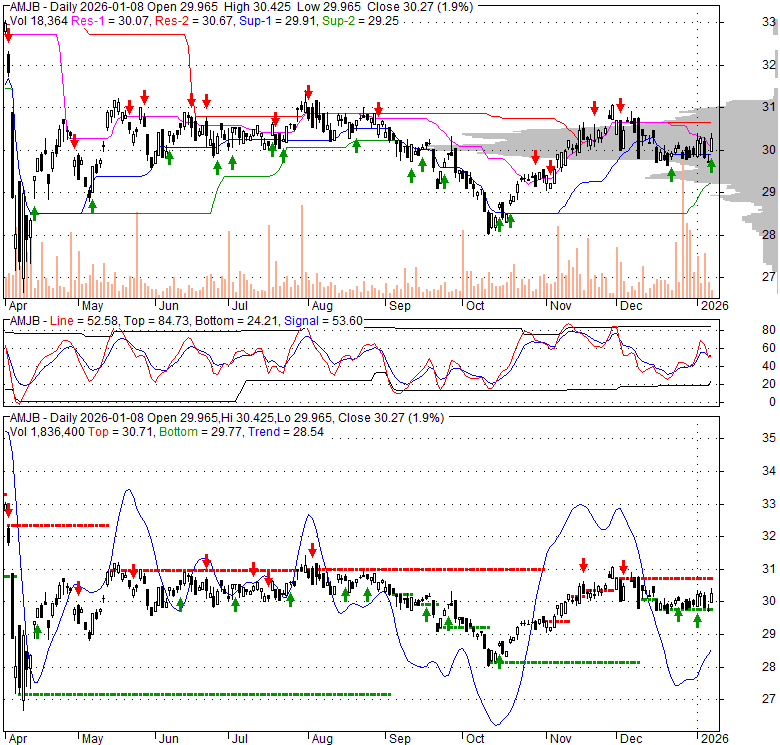This screenshot has height=745, width=780.
Task: Select the 'Dec' label on the bottom chart axis
Action: [631, 738]
